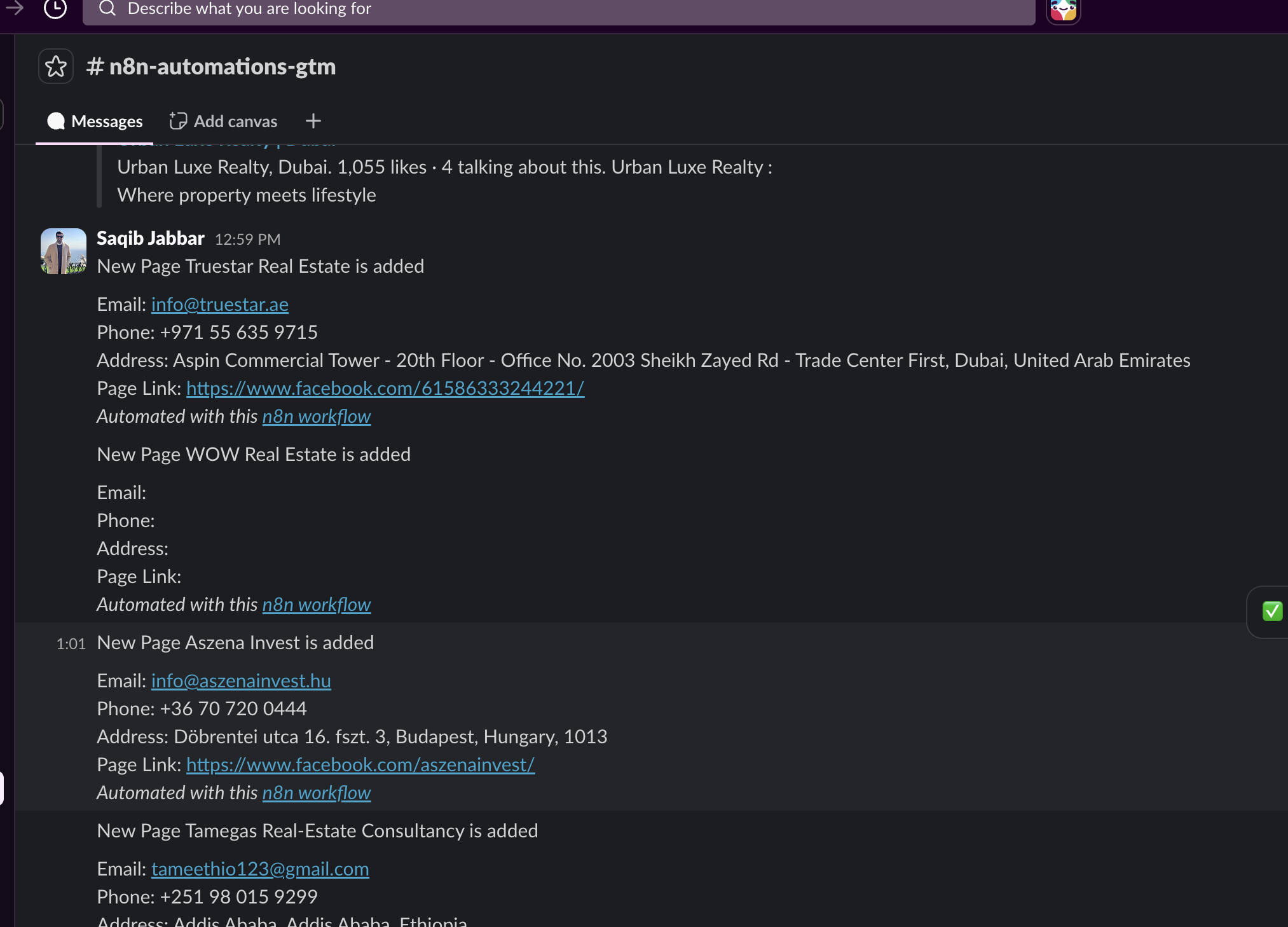
Task: Open the colorful avatar icon at top right
Action: click(1063, 10)
